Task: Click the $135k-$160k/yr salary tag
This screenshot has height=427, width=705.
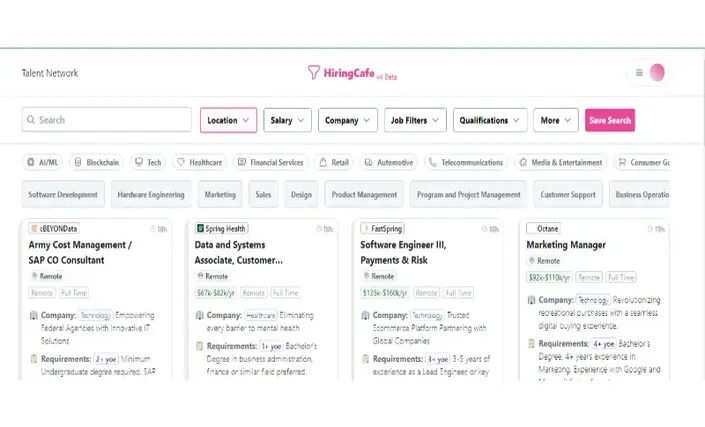Action: [x=385, y=293]
